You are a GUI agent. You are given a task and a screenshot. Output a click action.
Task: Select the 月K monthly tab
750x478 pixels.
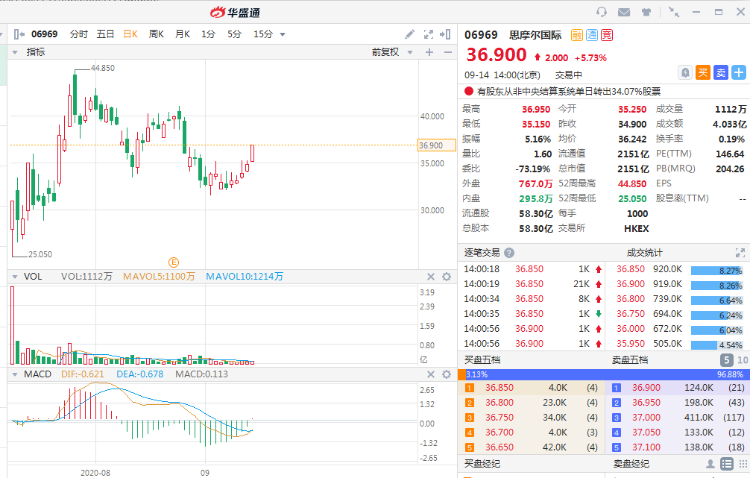pos(183,34)
